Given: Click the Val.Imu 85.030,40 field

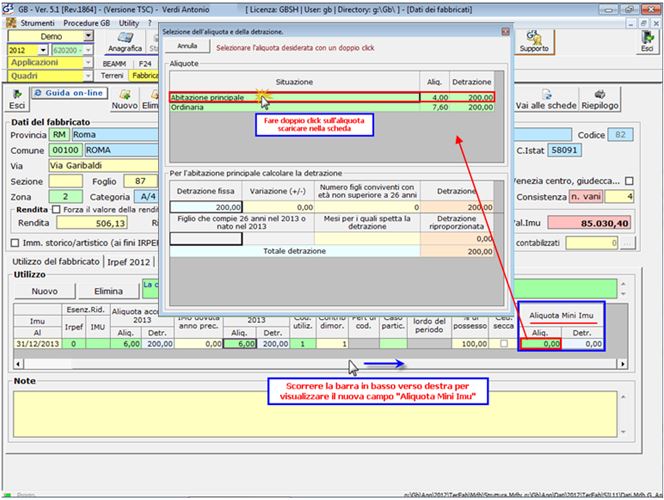Looking at the screenshot, I should coord(589,223).
